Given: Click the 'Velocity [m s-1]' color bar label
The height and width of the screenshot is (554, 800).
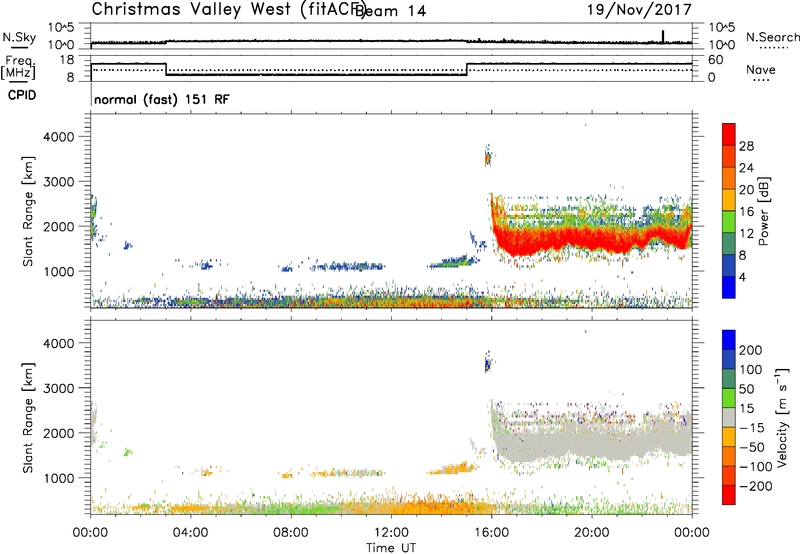Looking at the screenshot, I should tap(781, 418).
